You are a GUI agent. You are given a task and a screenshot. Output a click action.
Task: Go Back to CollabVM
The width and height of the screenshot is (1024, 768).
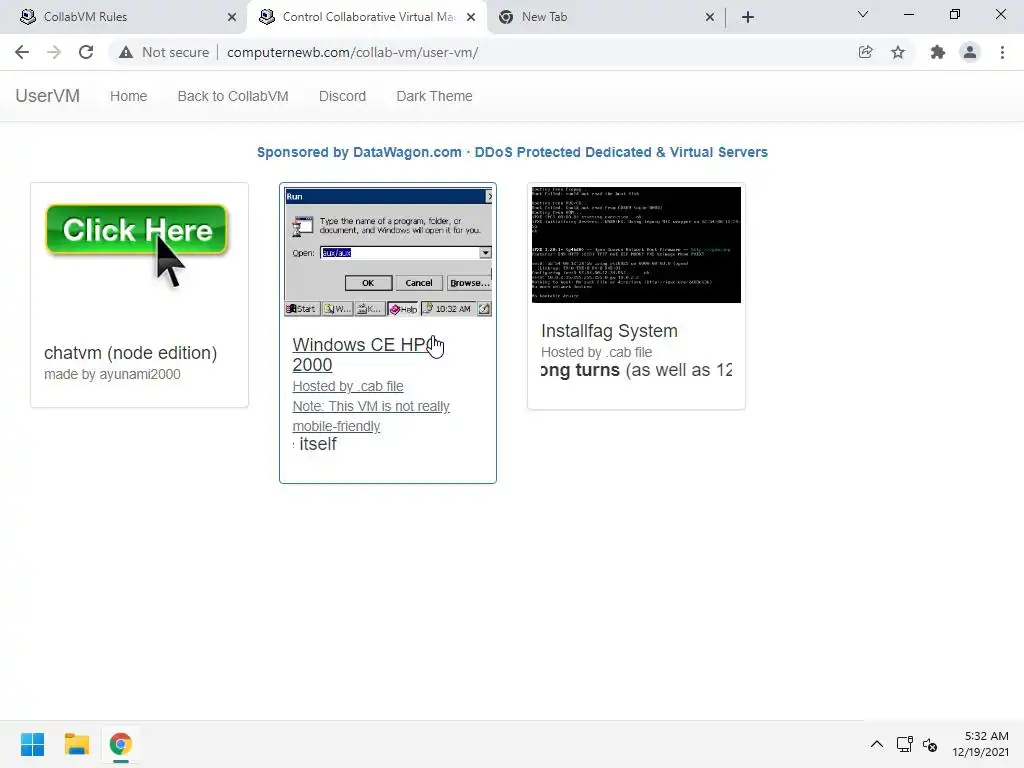(x=233, y=96)
